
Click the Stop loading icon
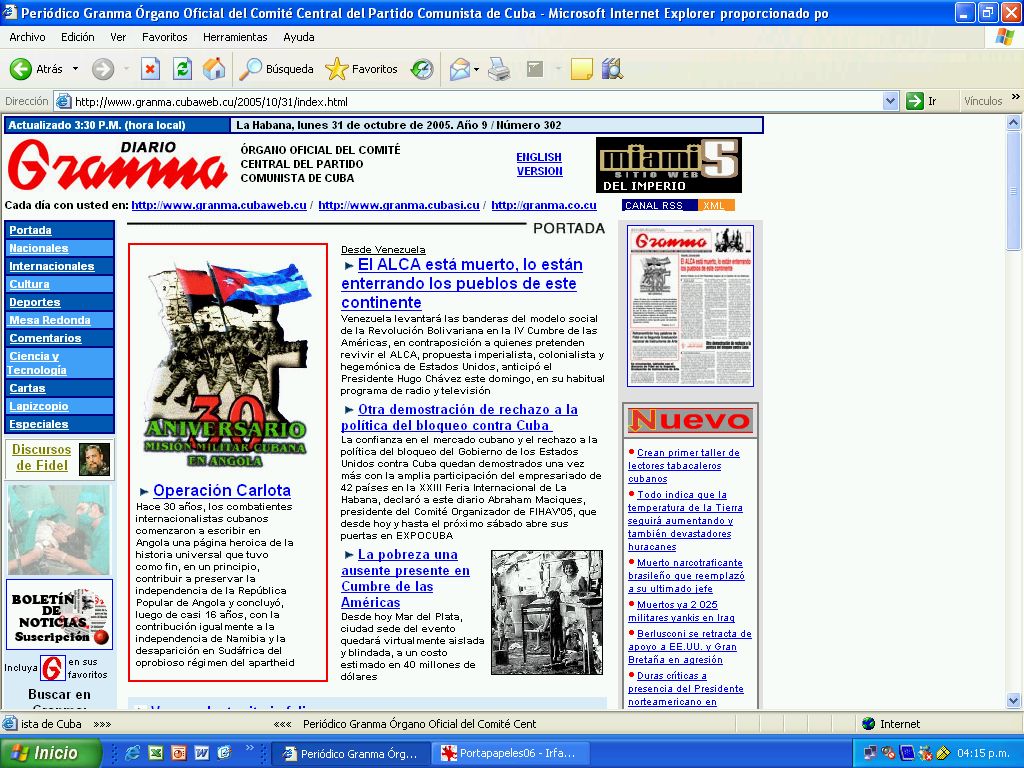tap(150, 69)
